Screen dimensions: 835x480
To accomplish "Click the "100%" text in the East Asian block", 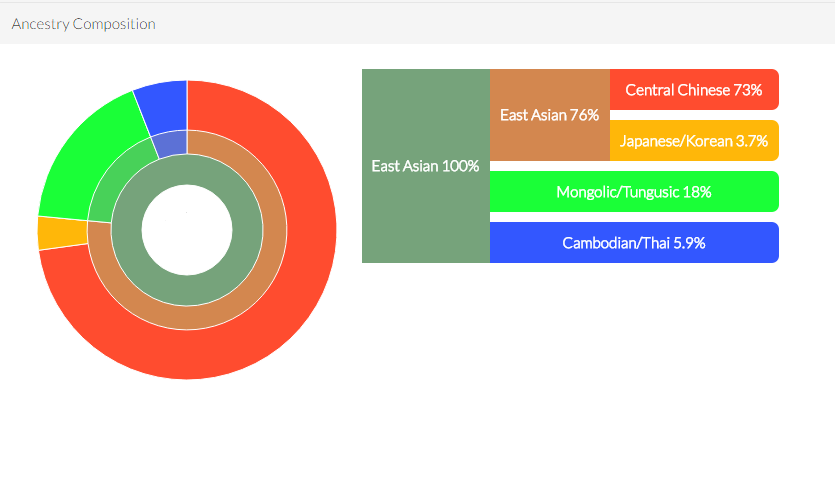I will (x=460, y=166).
